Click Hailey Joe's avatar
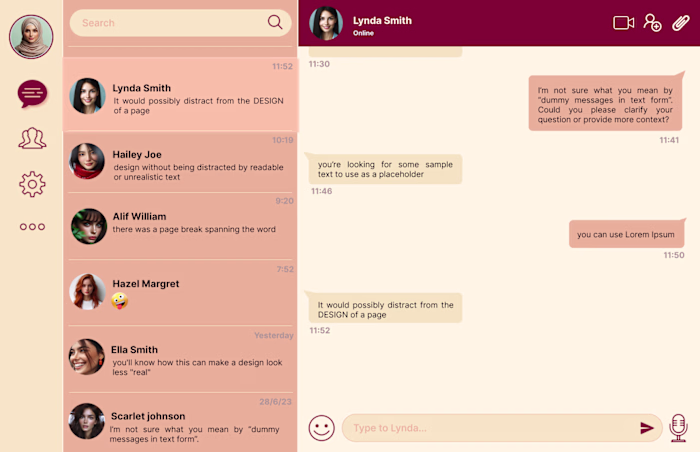 point(87,161)
